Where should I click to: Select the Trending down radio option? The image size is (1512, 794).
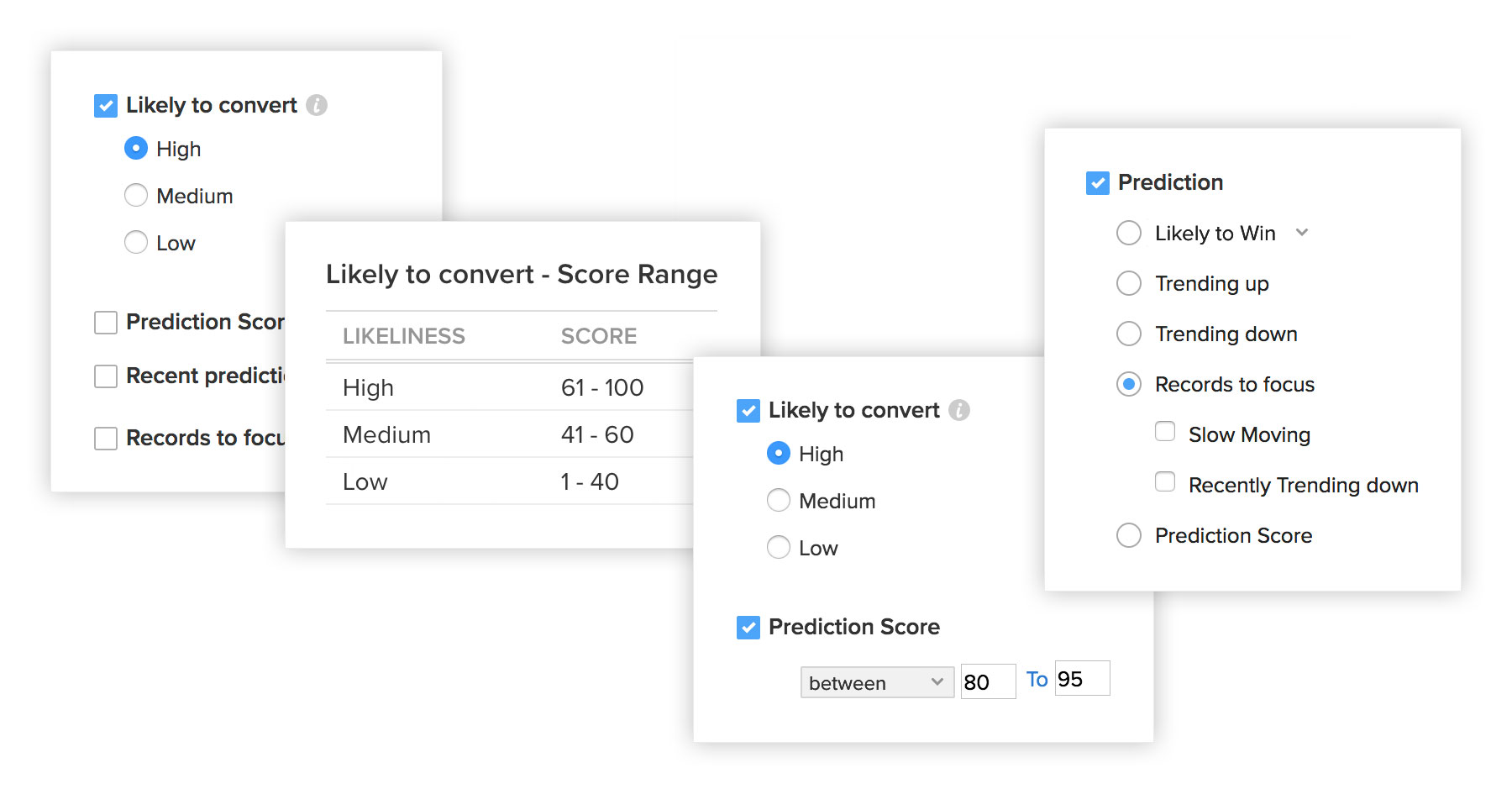click(1129, 334)
